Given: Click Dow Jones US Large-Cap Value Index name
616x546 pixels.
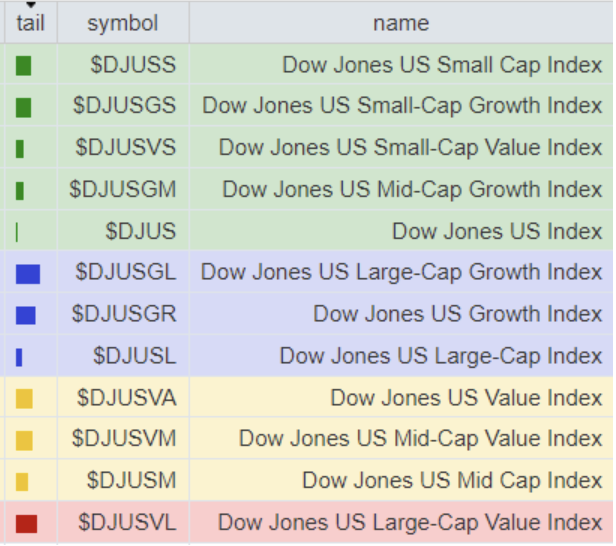Looking at the screenshot, I should click(x=410, y=523).
